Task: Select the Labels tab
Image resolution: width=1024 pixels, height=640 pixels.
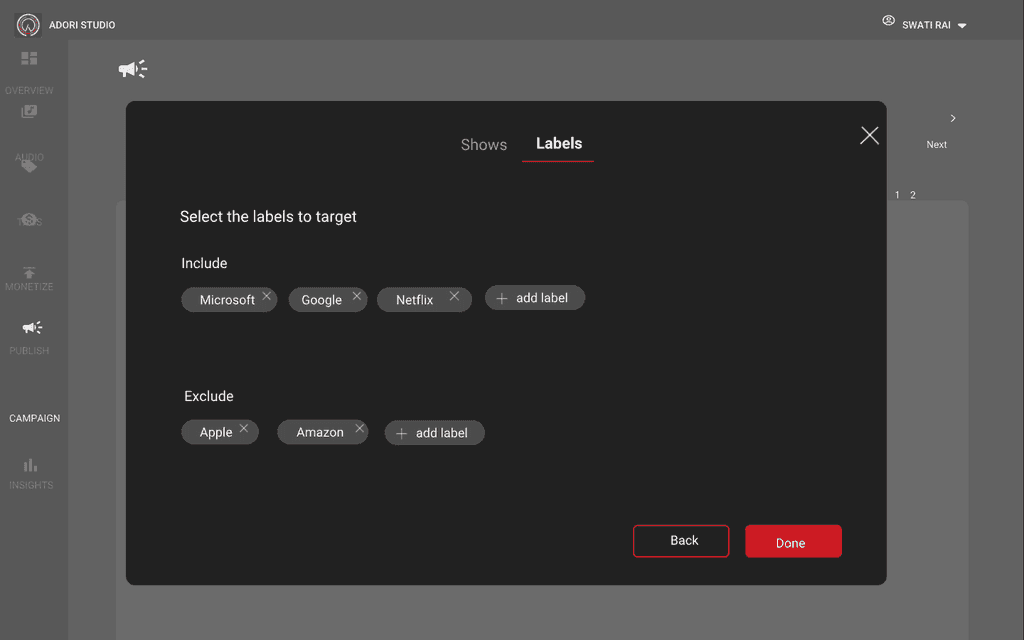Action: click(x=559, y=144)
